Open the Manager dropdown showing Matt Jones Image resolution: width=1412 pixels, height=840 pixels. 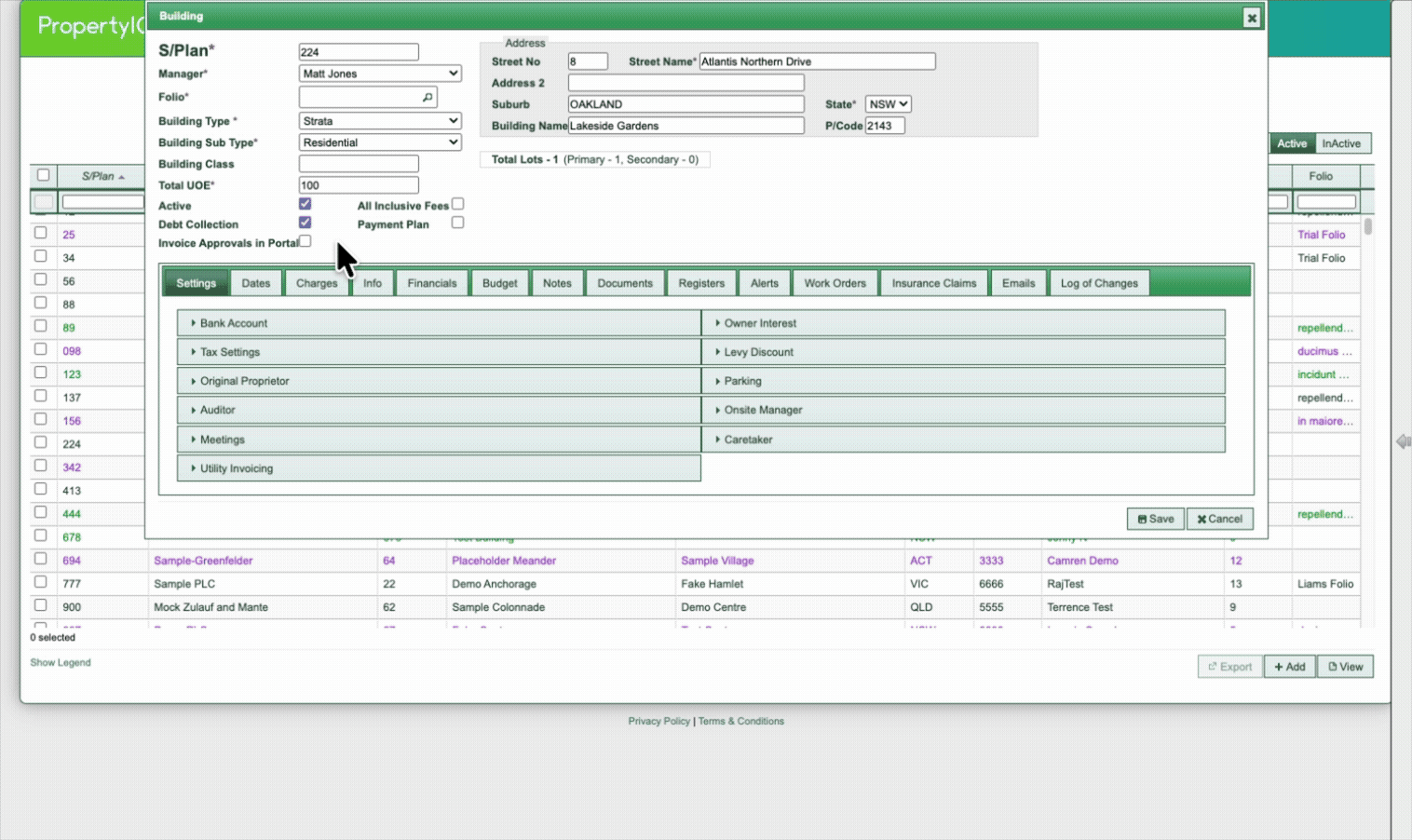pos(380,74)
